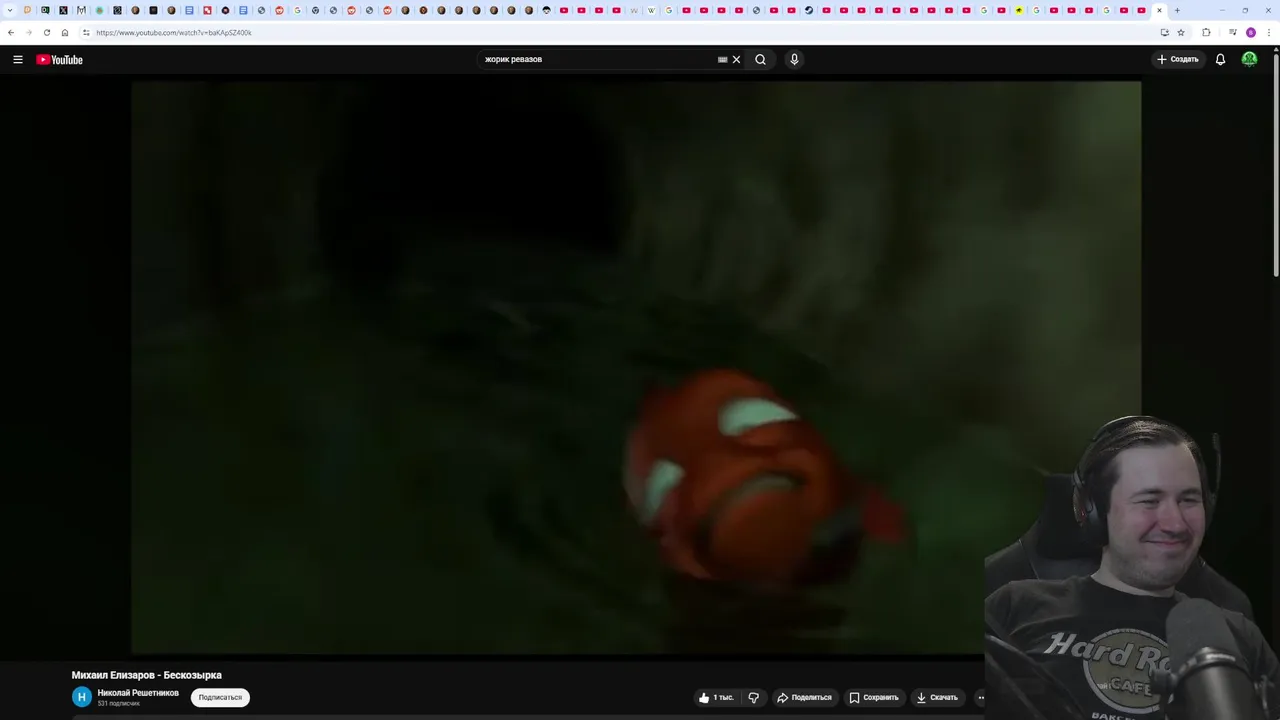This screenshot has height=720, width=1280.
Task: Close the active YouTube tab
Action: 1159,10
